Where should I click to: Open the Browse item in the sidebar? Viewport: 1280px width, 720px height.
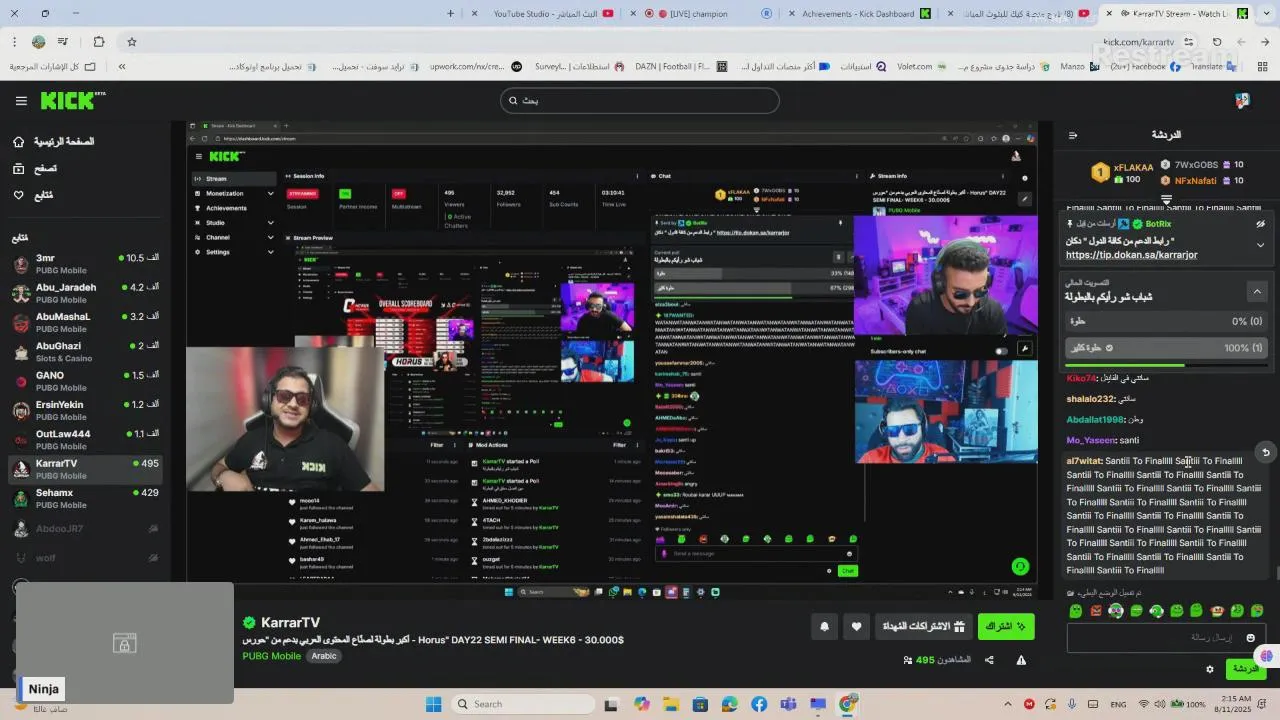35,169
